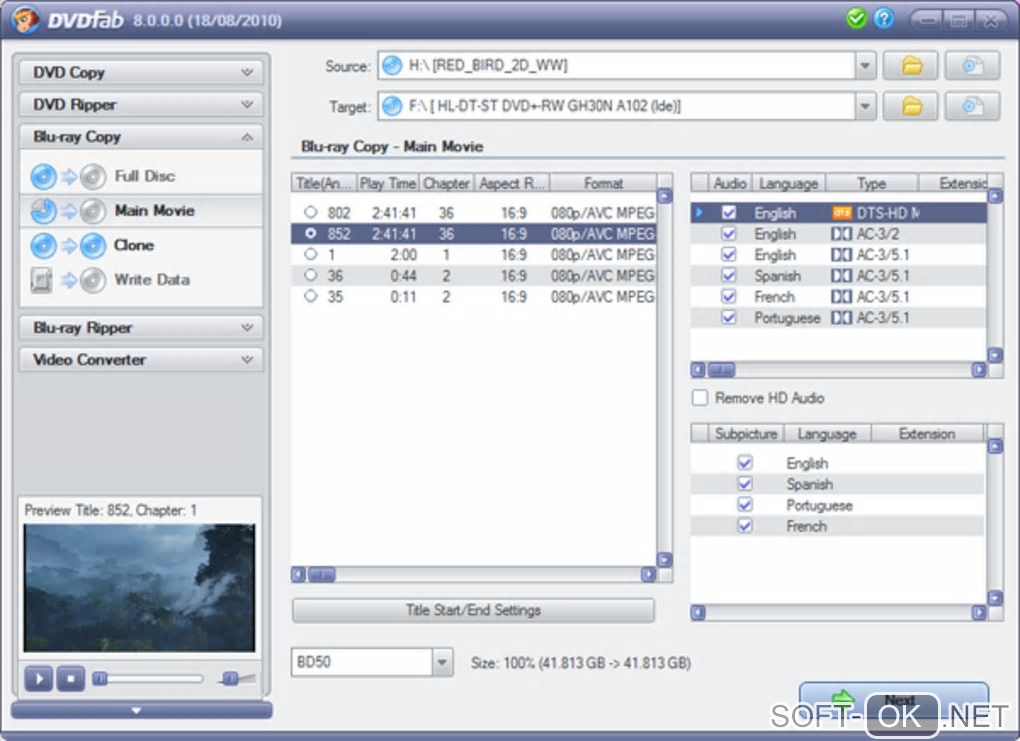Browse target folder with yellow folder icon
The height and width of the screenshot is (741, 1020).
(x=911, y=106)
